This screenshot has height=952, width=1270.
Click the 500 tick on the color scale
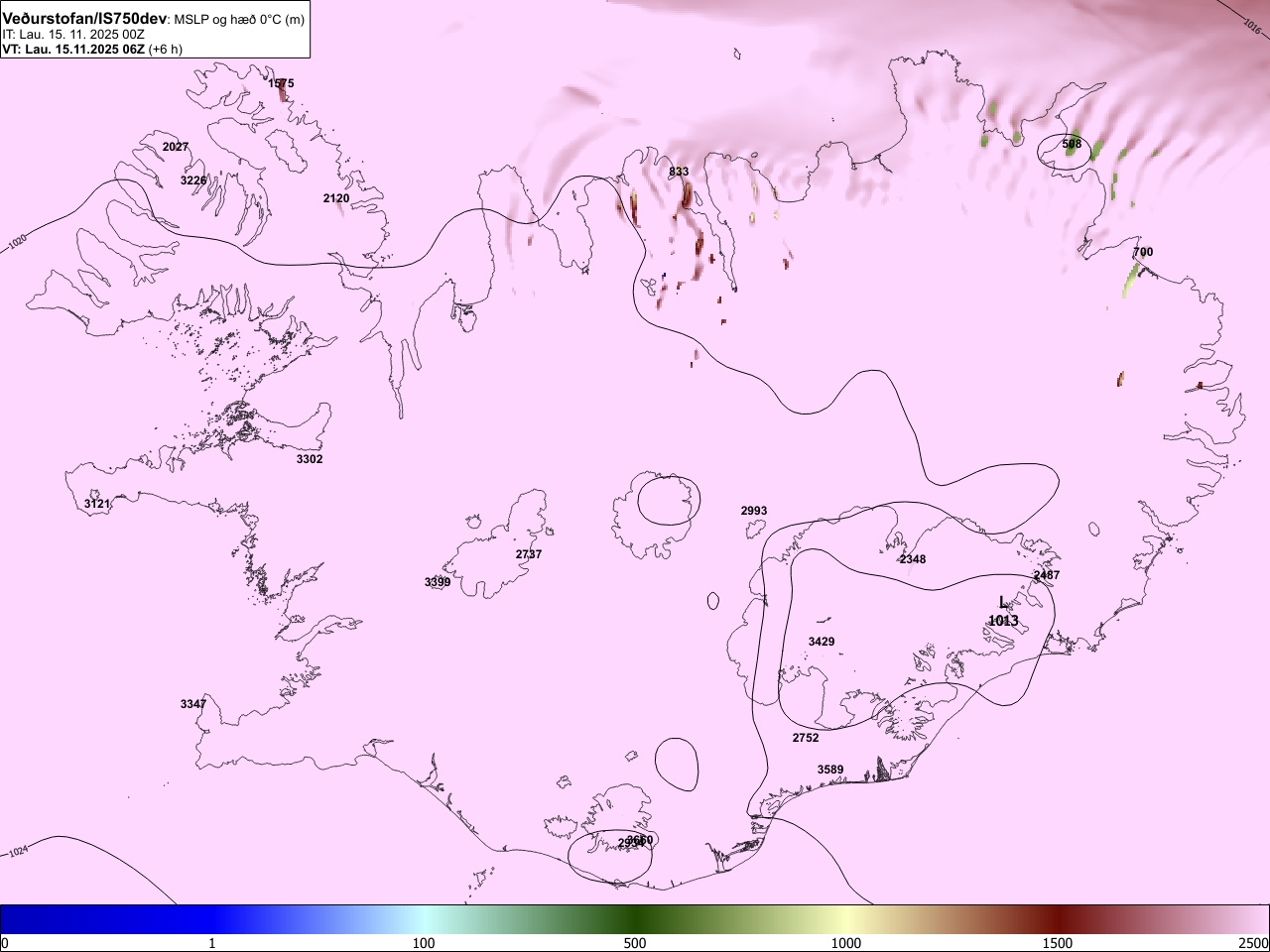tap(635, 942)
